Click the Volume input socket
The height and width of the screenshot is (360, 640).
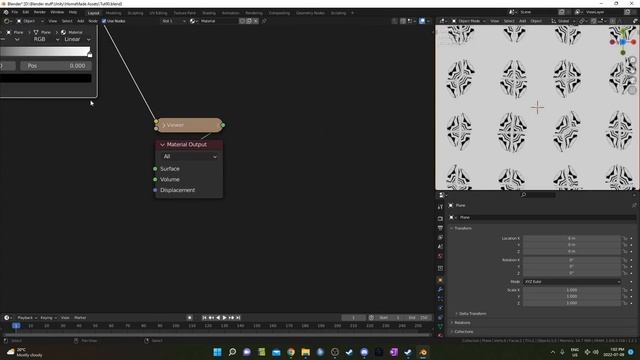[x=155, y=179]
